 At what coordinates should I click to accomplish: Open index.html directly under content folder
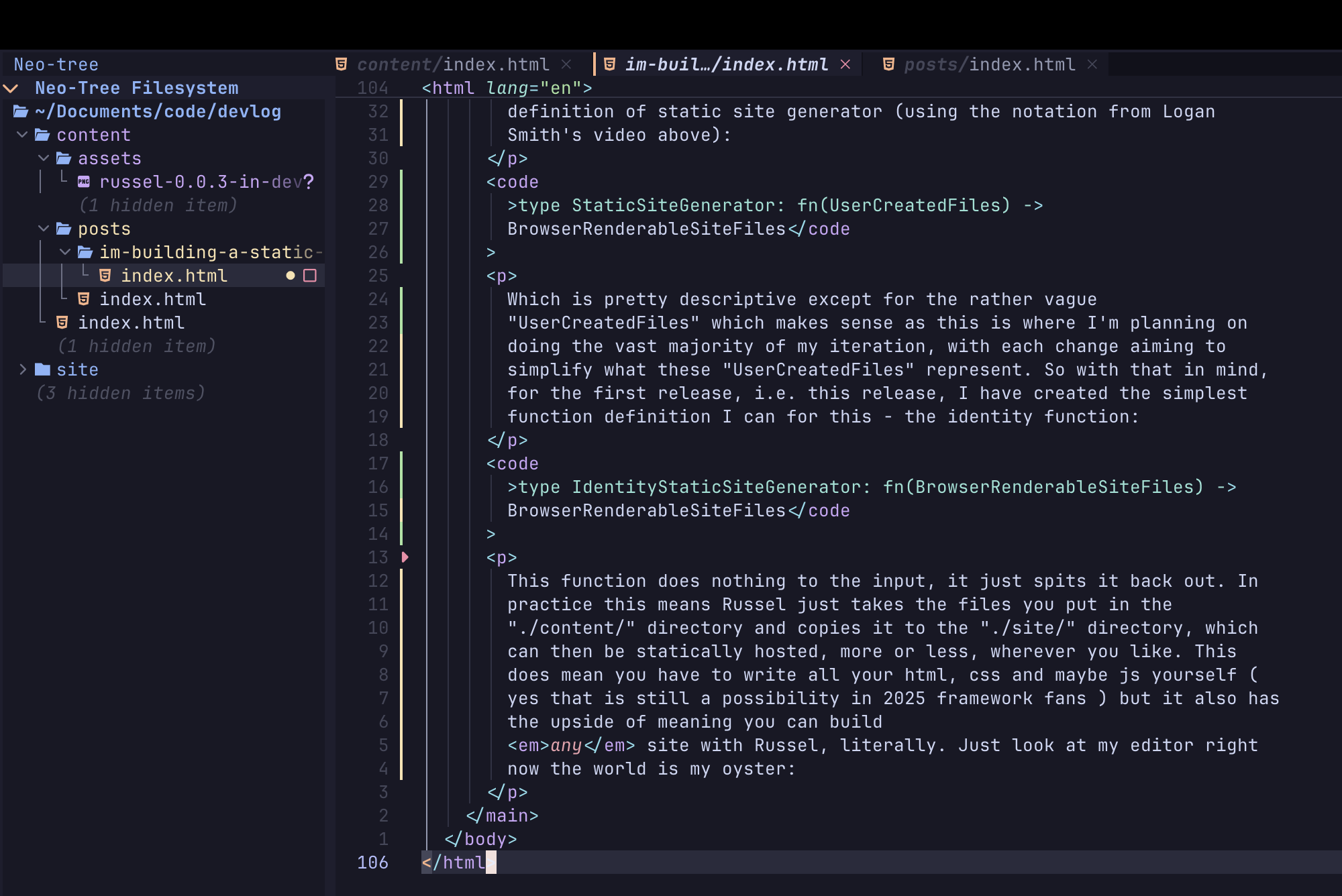pyautogui.click(x=131, y=323)
